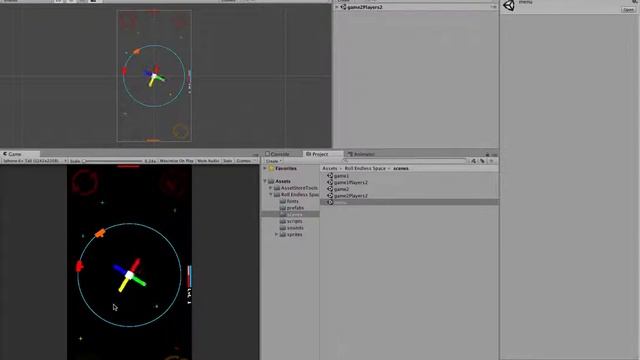Select the AssetStoreTools folder
Image resolution: width=640 pixels, height=360 pixels.
(296, 188)
